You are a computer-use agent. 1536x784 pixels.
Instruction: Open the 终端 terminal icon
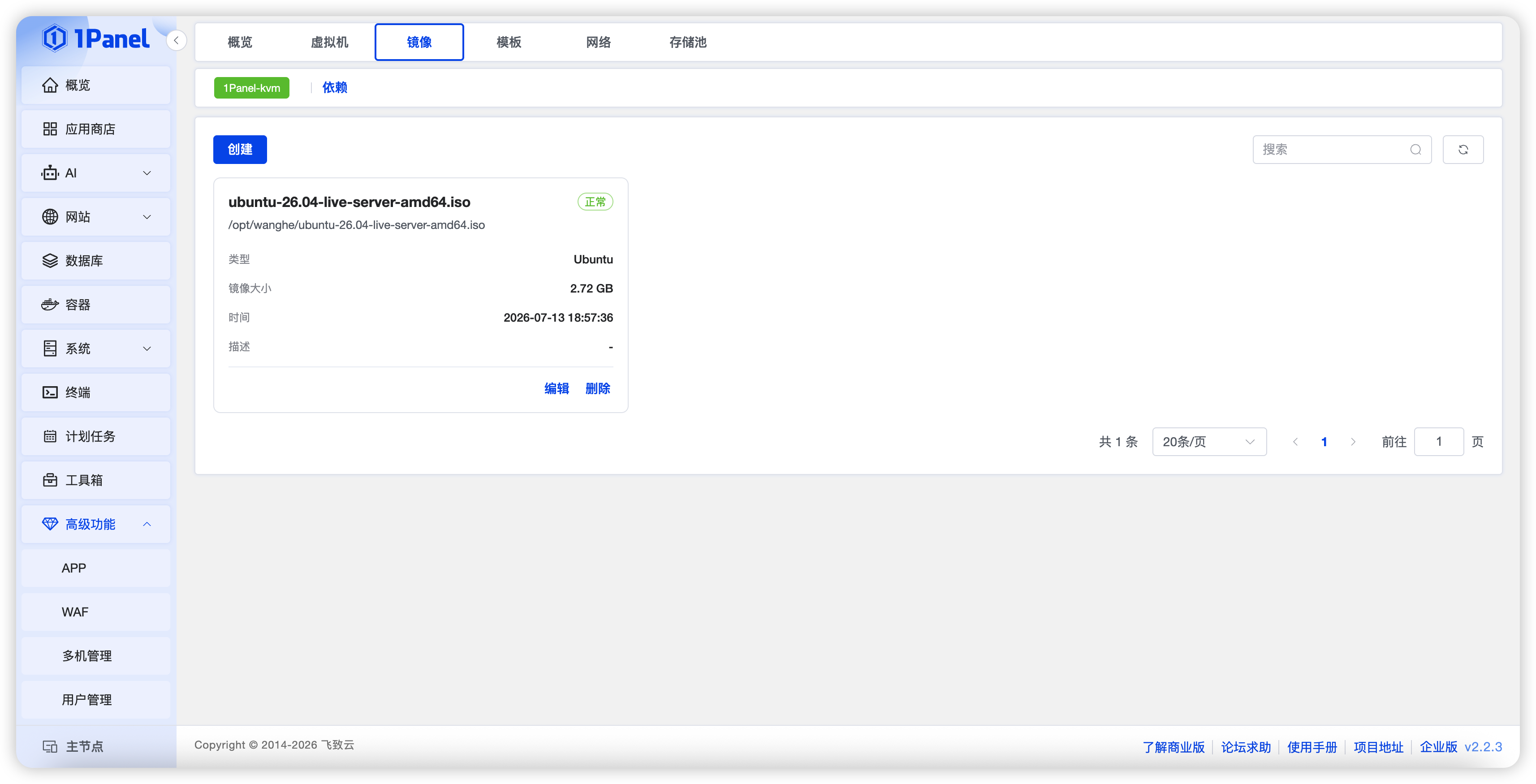[x=50, y=392]
